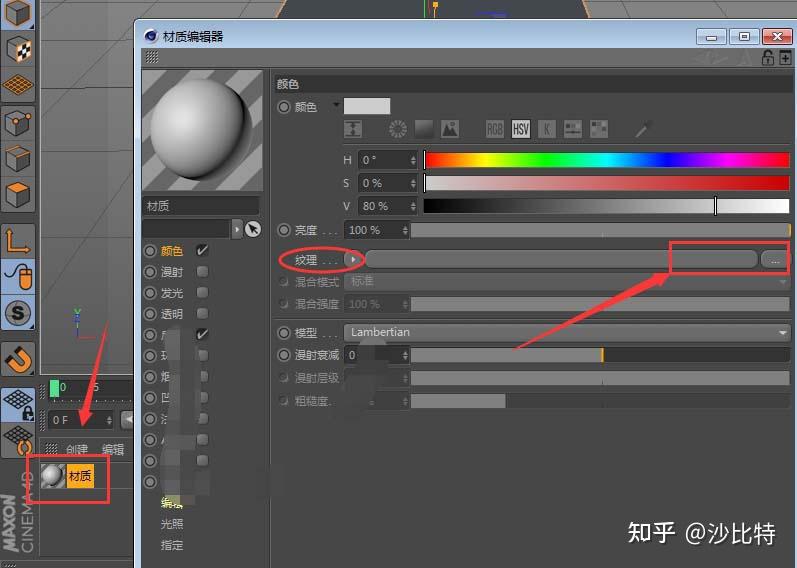Toggle the 颜色 channel checkbox

point(202,250)
